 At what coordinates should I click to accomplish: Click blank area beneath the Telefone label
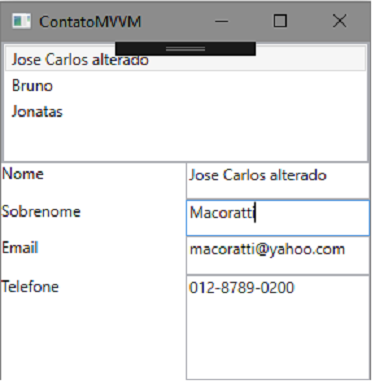[x=93, y=337]
